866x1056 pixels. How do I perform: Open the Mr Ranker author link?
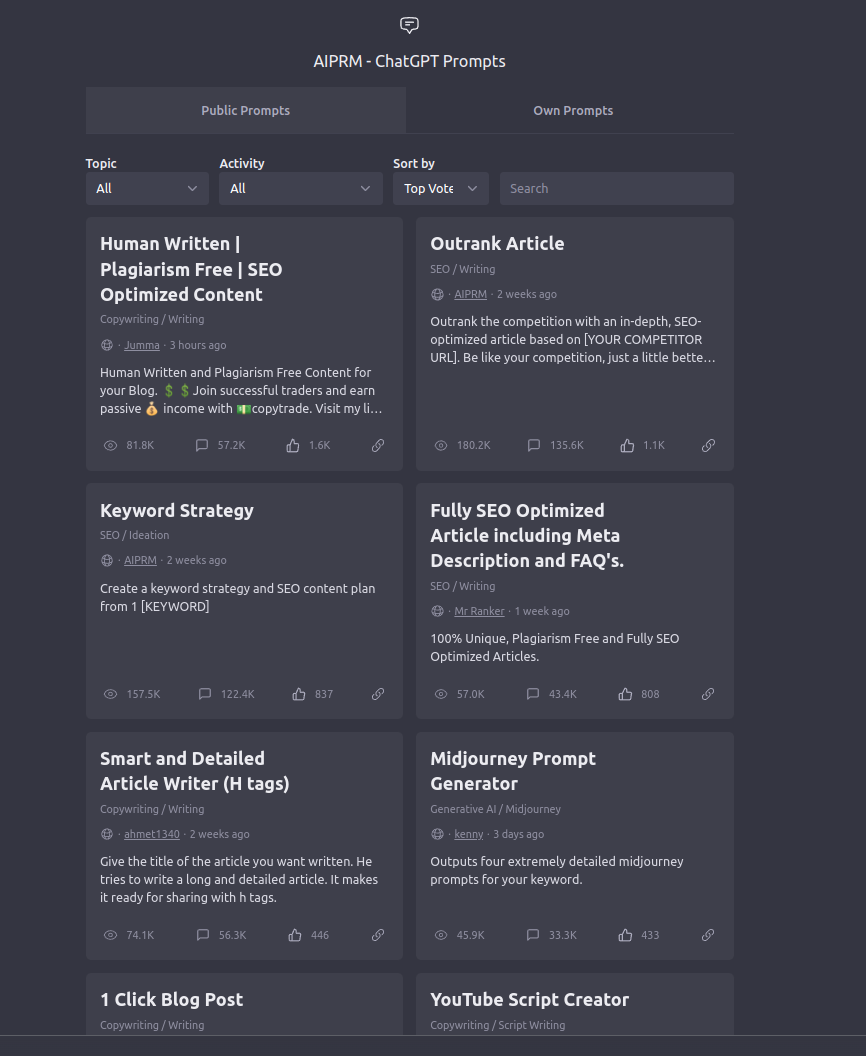coord(479,611)
